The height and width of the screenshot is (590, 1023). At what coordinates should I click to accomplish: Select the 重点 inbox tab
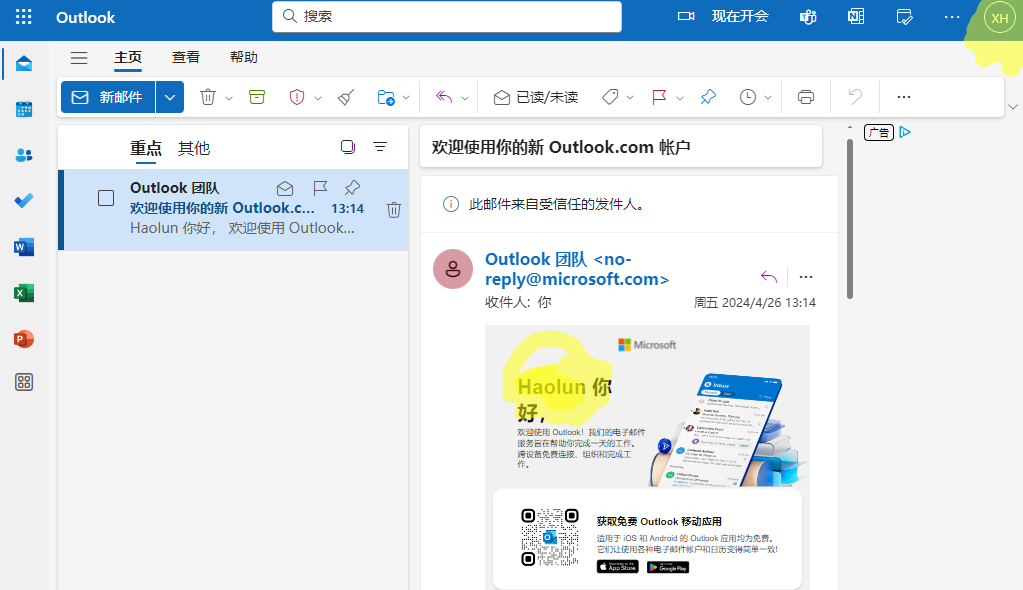145,148
